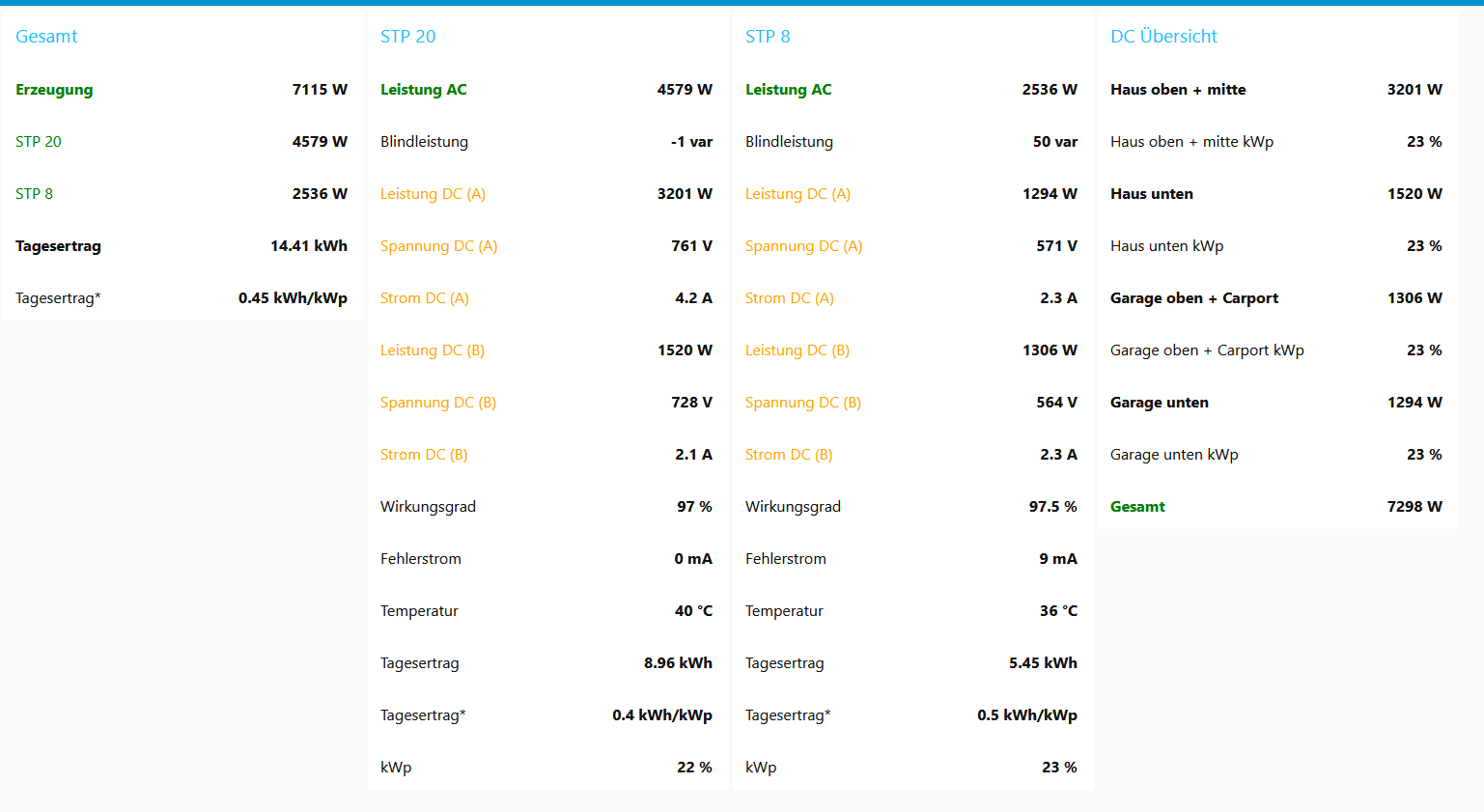Image resolution: width=1484 pixels, height=812 pixels.
Task: Select the Tagesertrag 14.41 kWh value
Action: (x=309, y=246)
